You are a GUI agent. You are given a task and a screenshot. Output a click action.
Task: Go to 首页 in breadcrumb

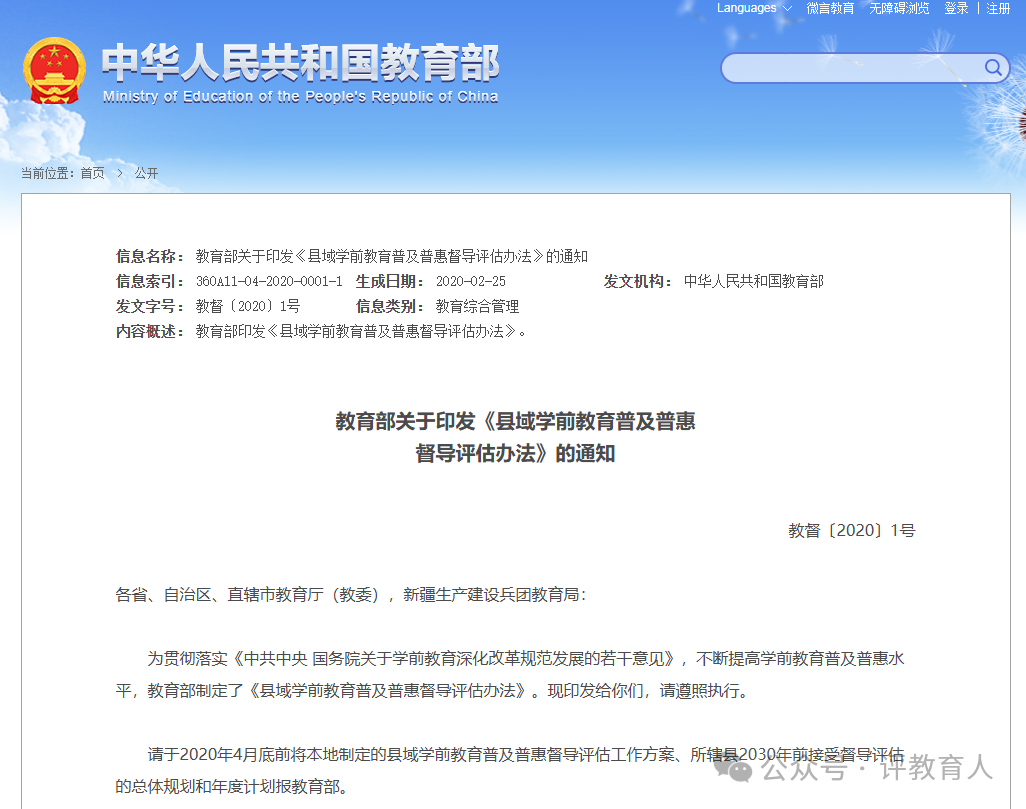(92, 173)
